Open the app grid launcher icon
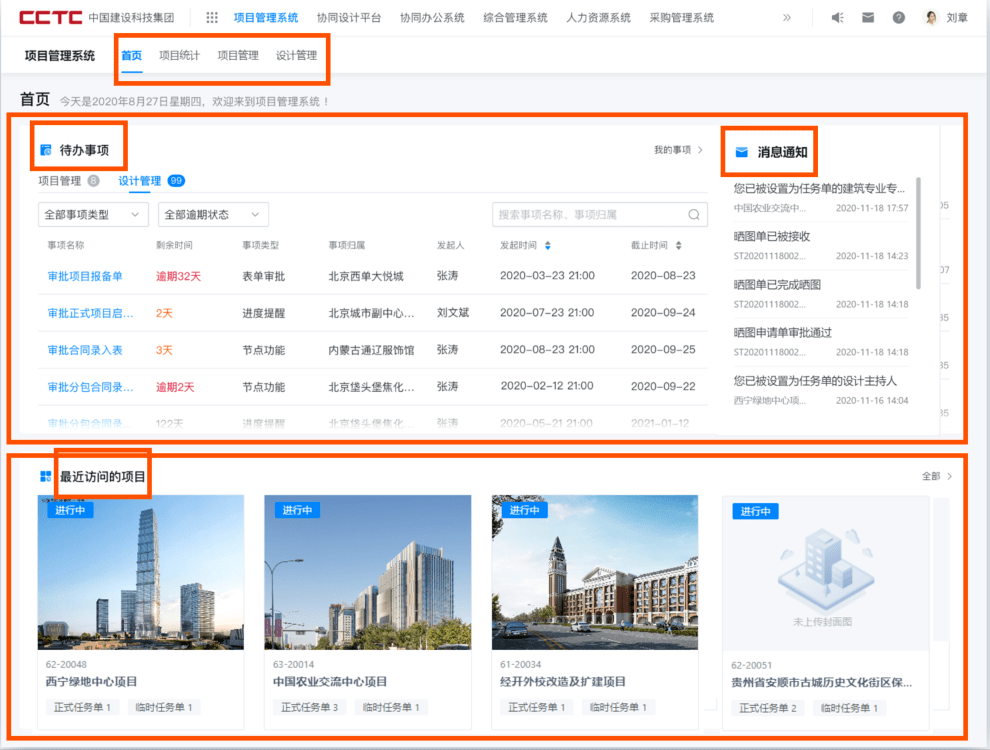990x750 pixels. (x=212, y=18)
